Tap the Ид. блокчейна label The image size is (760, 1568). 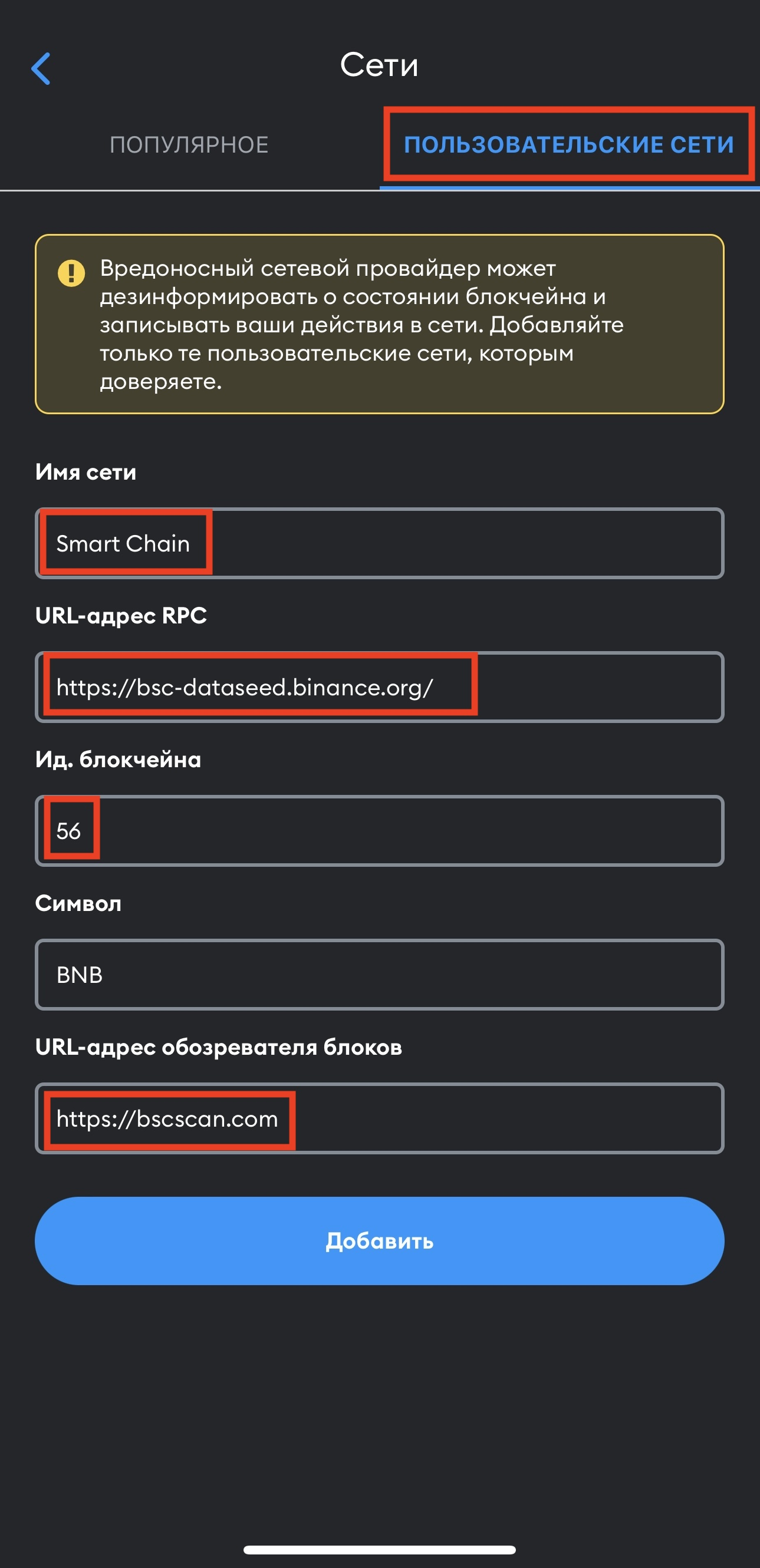tap(120, 759)
